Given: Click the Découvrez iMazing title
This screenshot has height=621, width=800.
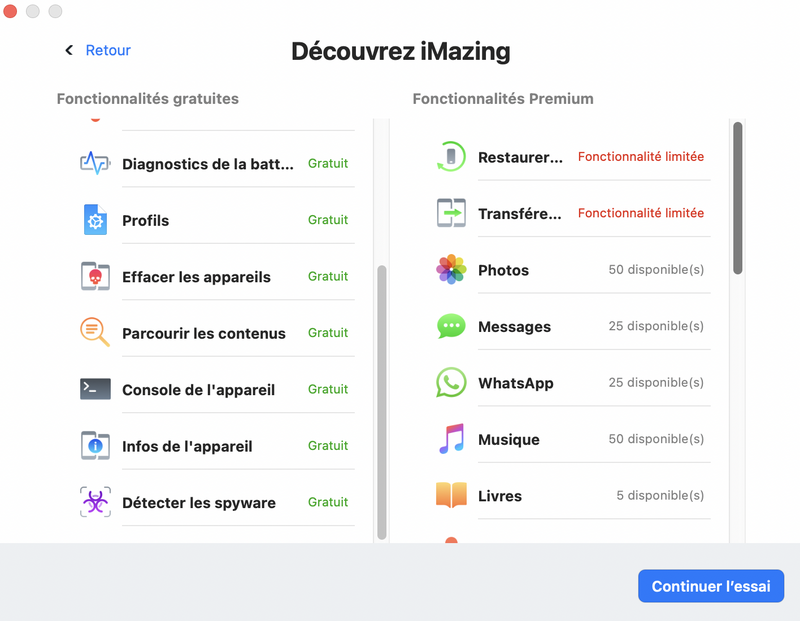Looking at the screenshot, I should (x=401, y=52).
